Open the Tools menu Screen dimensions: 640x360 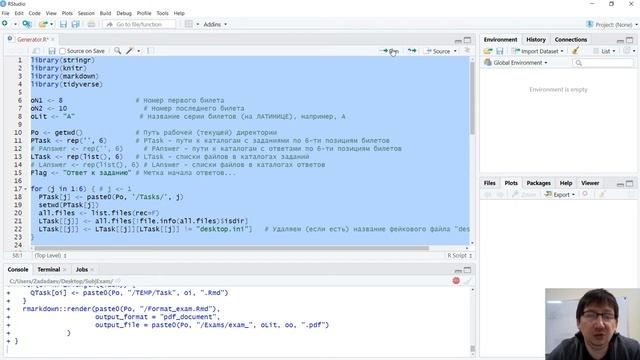pos(162,13)
